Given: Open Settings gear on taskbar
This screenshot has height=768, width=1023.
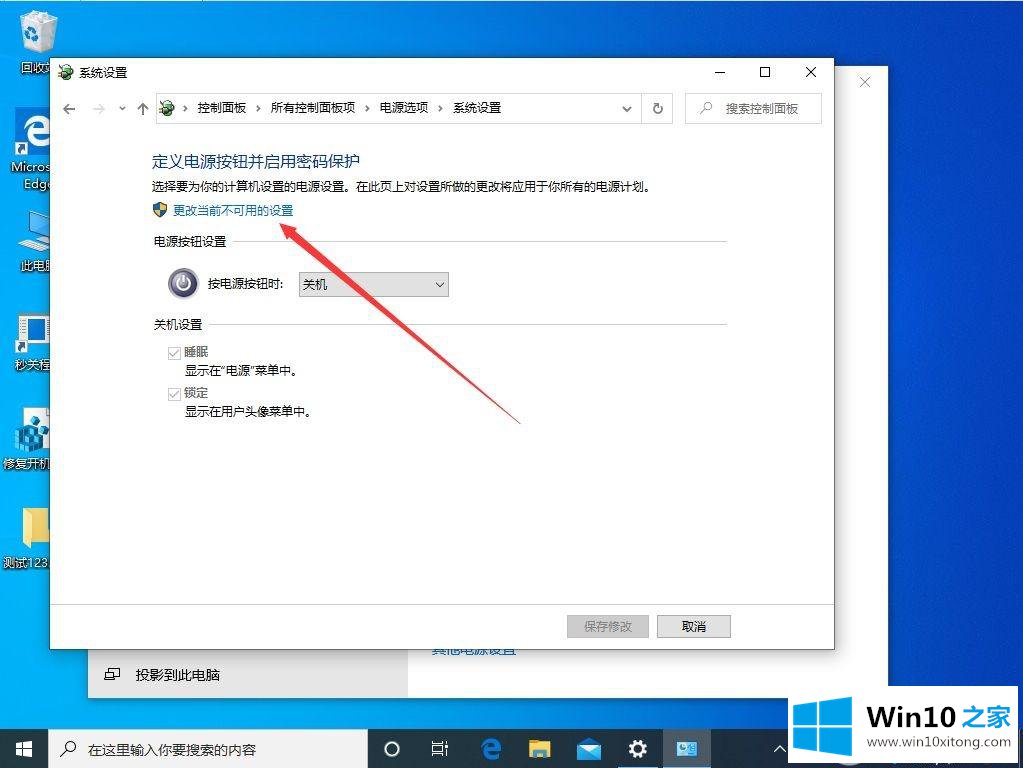Looking at the screenshot, I should click(637, 749).
